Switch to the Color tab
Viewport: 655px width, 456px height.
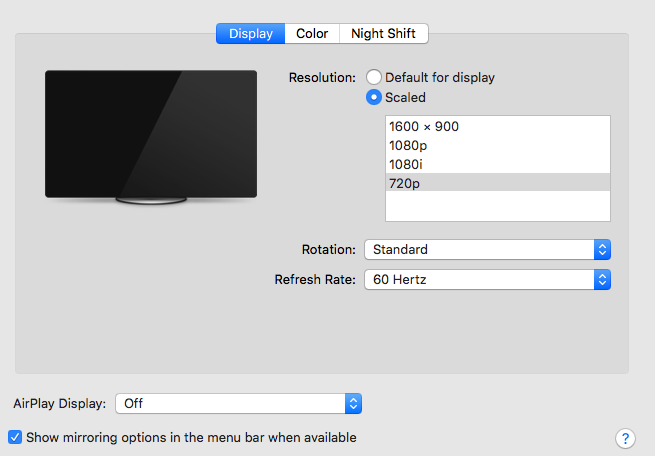(x=312, y=34)
